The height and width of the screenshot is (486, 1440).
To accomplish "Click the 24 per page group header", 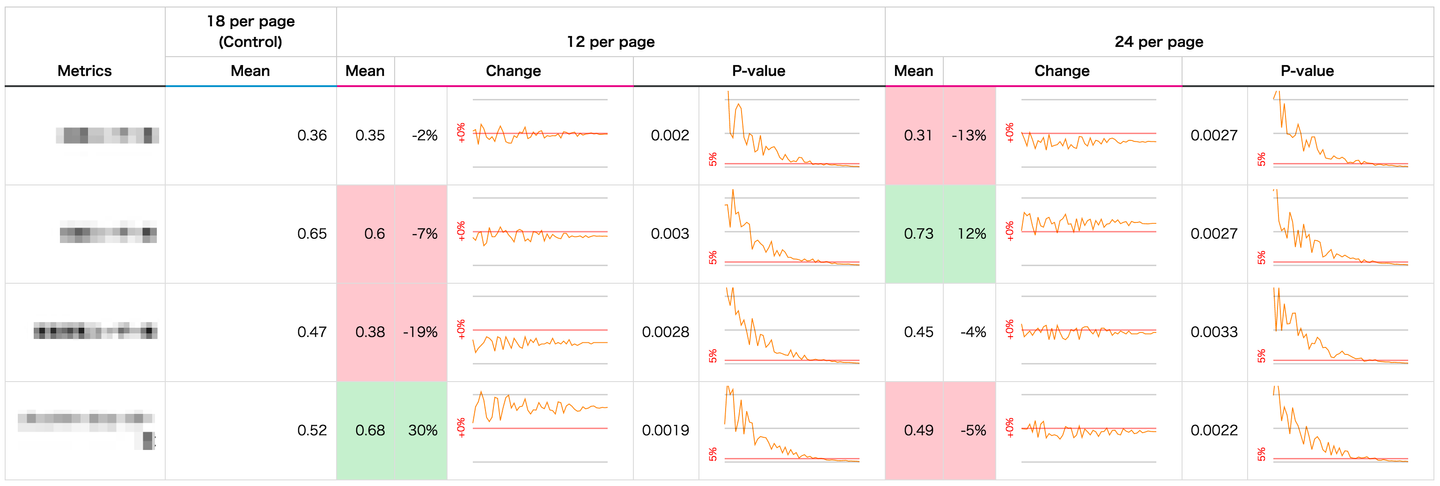I will coord(1159,42).
